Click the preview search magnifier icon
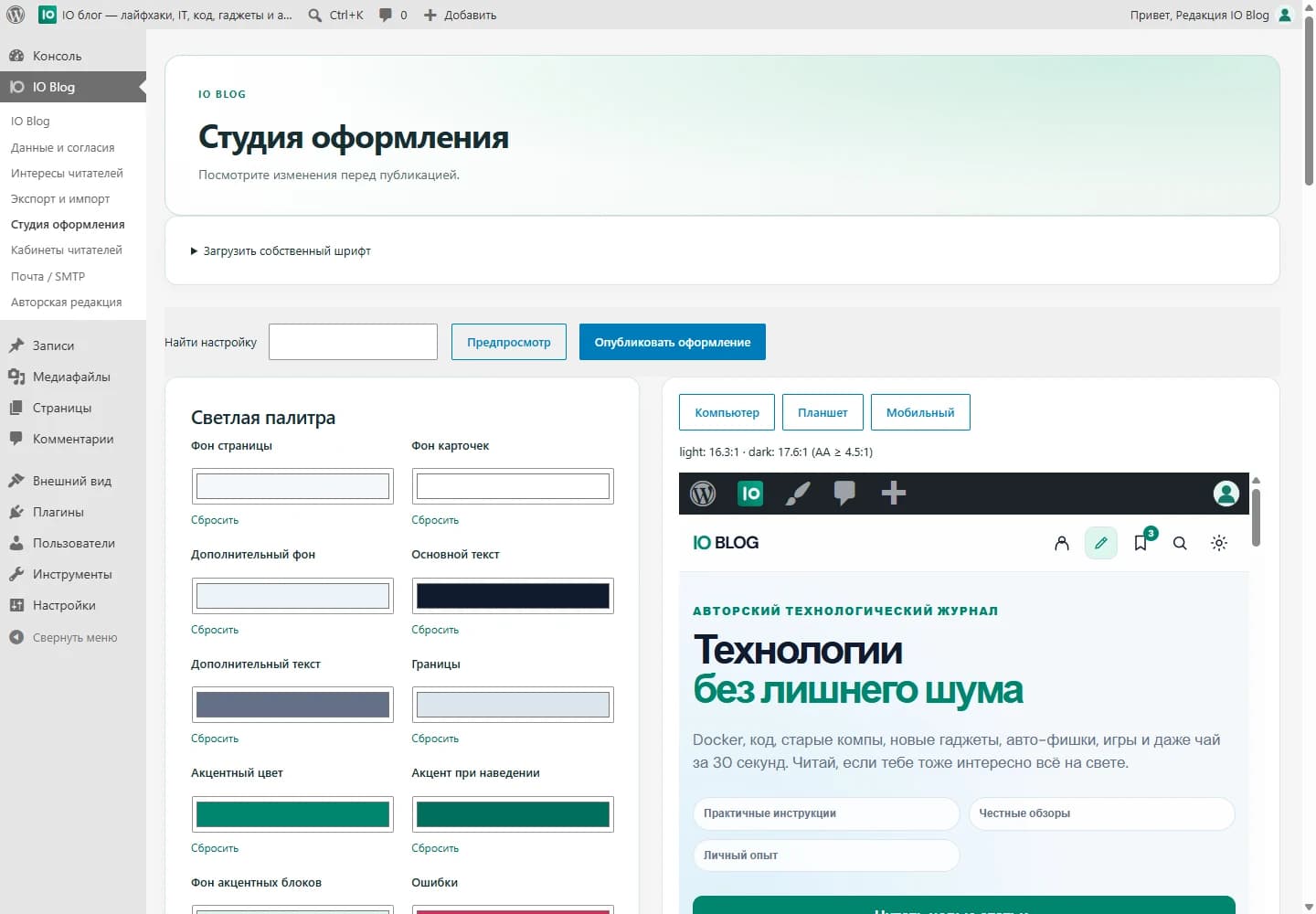Screen dimensions: 1316x914 [1180, 543]
